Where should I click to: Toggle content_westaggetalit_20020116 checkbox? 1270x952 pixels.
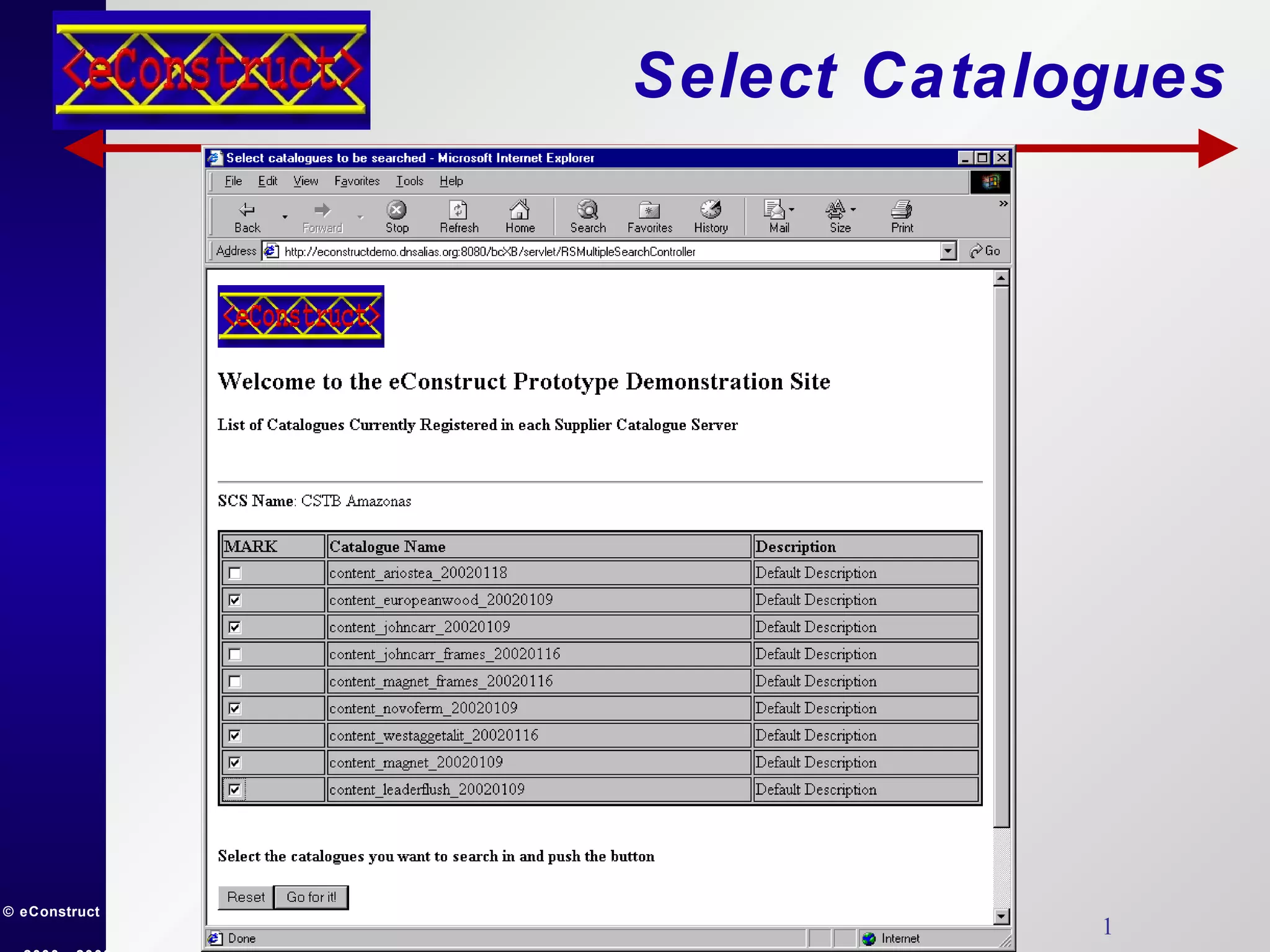coord(234,736)
